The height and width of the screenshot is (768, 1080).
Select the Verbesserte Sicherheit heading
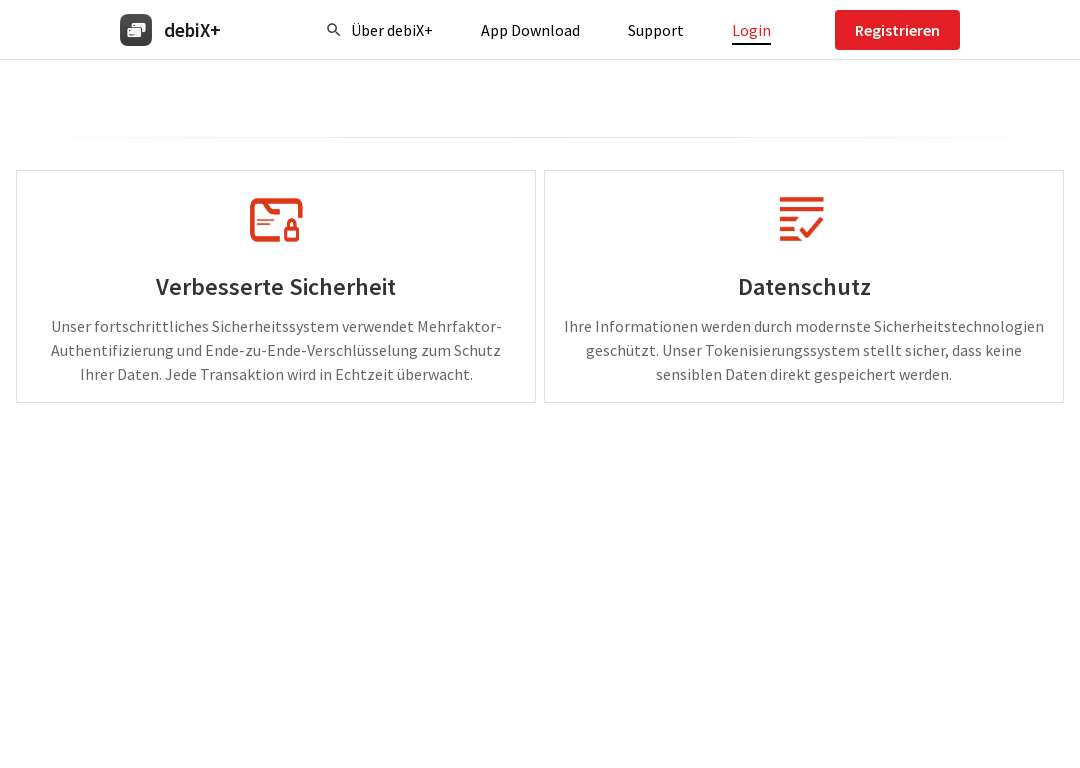(276, 287)
